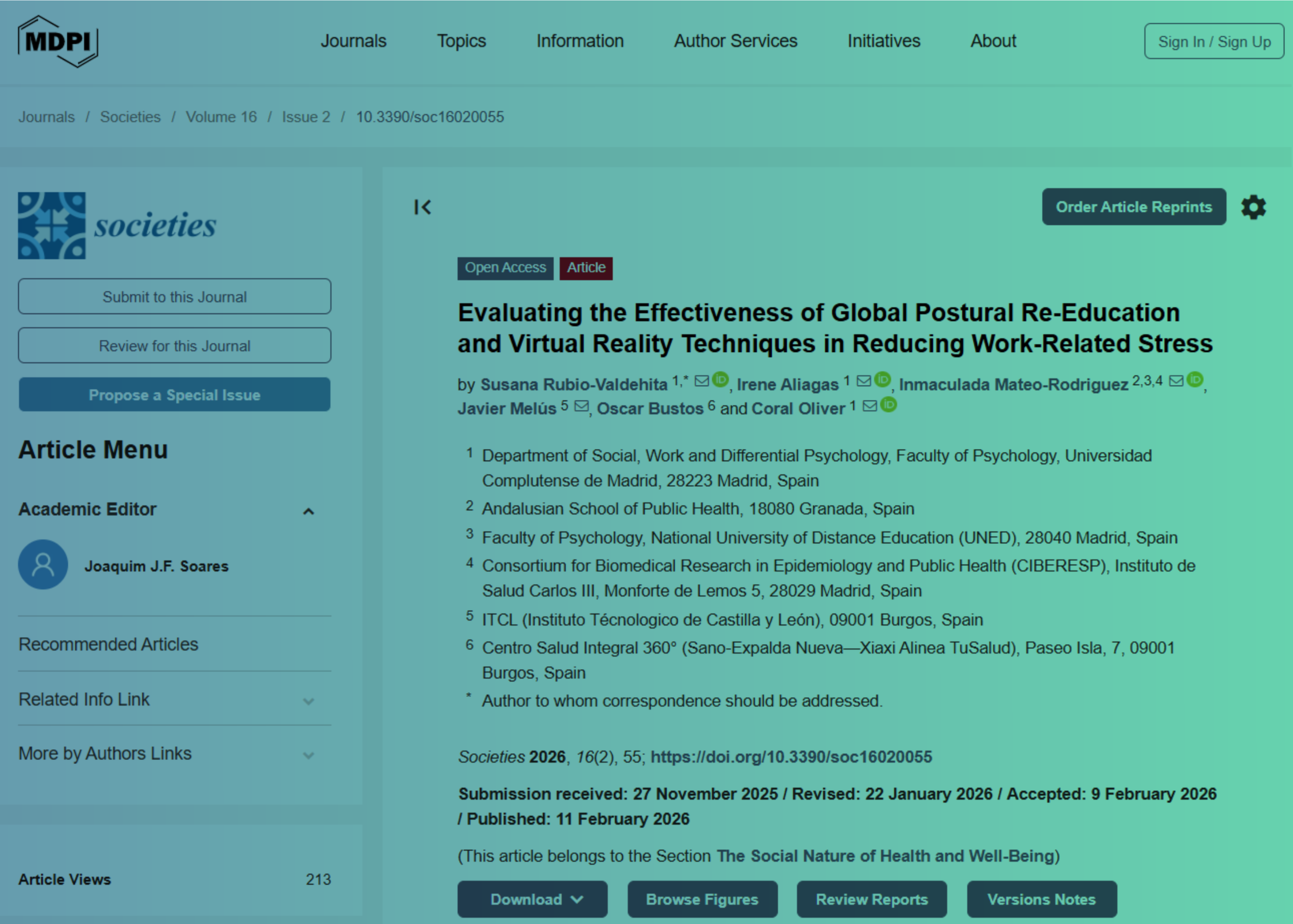Open Irene Aliagas's ORCID icon
Screen dimensions: 1293x924
coord(882,380)
